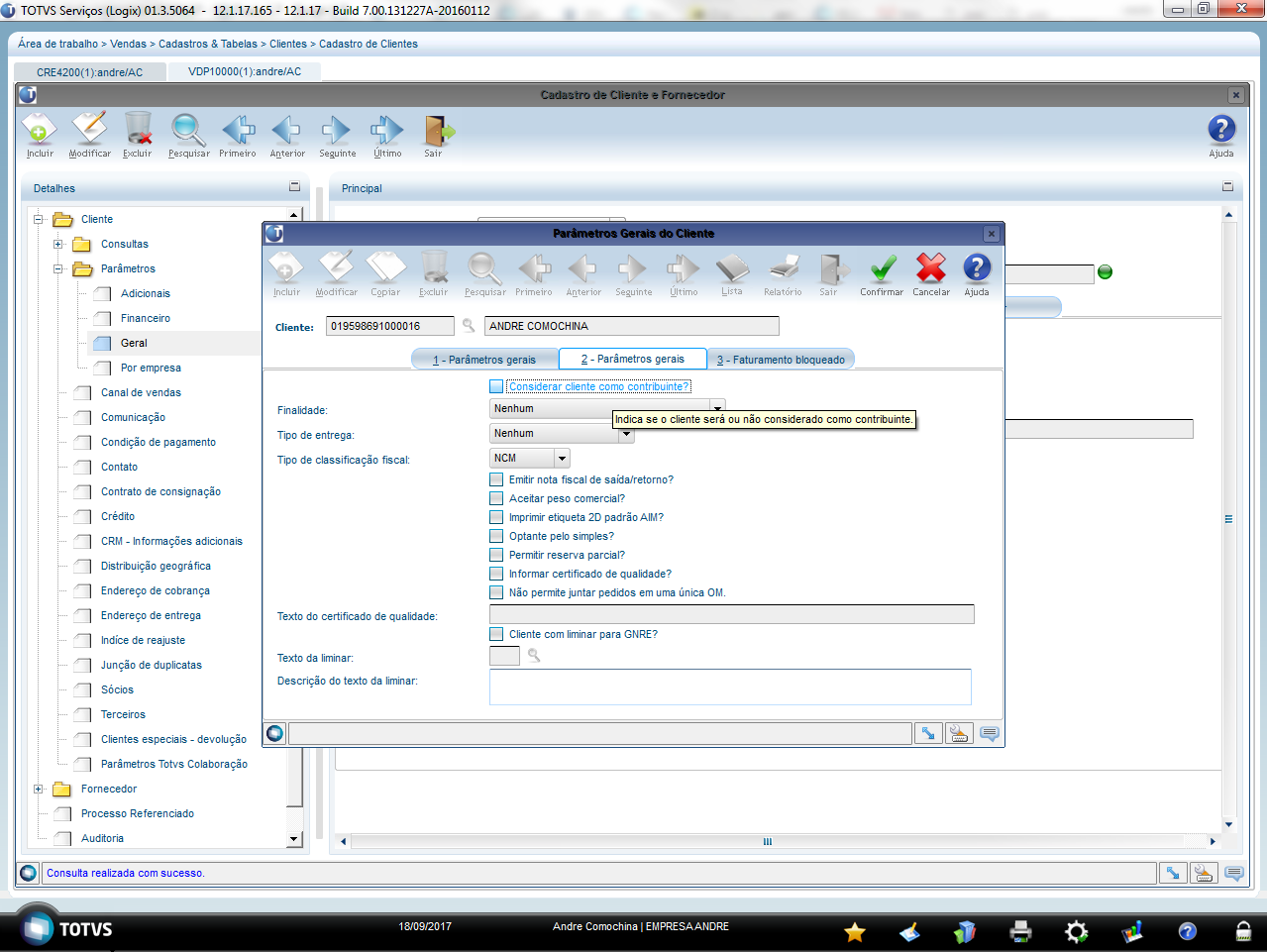Open settings gear in bottom taskbar
The height and width of the screenshot is (952, 1267).
point(1076,931)
